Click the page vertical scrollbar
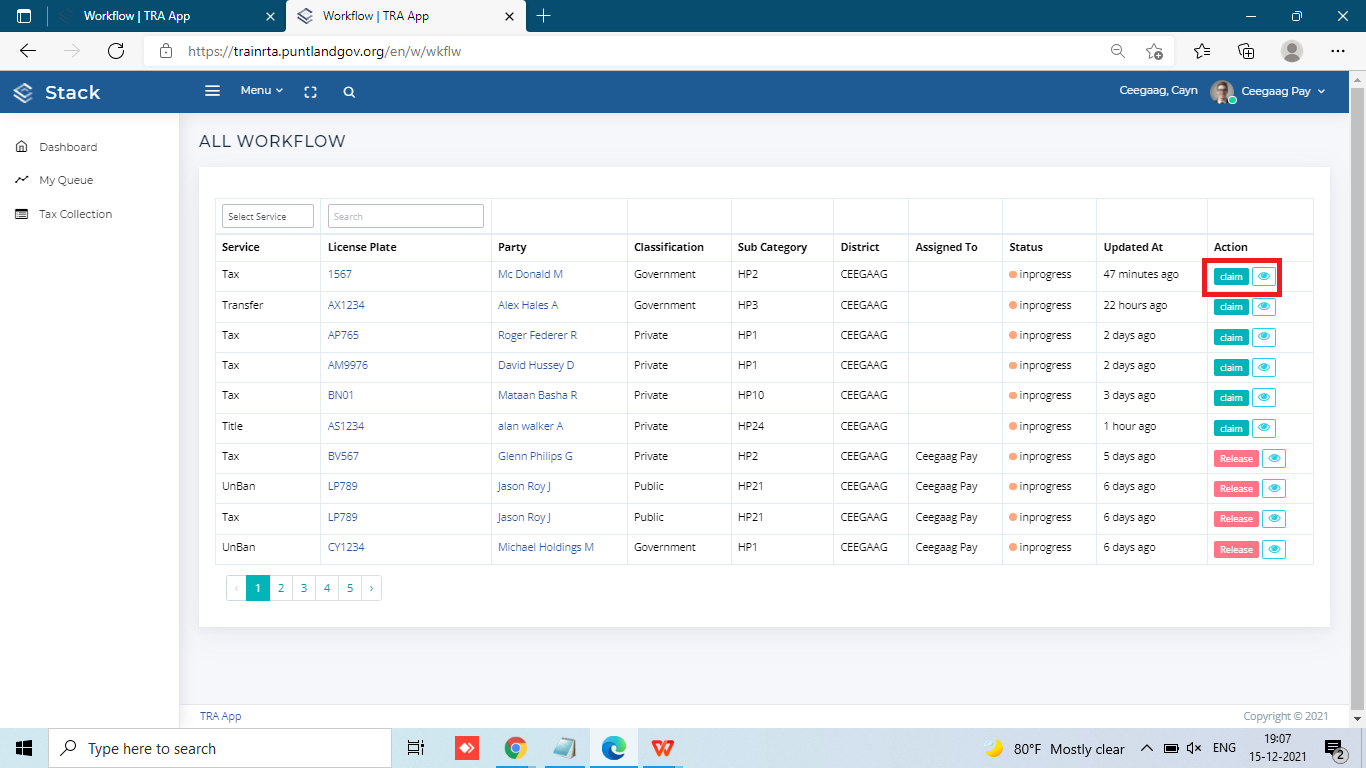 (x=1357, y=400)
